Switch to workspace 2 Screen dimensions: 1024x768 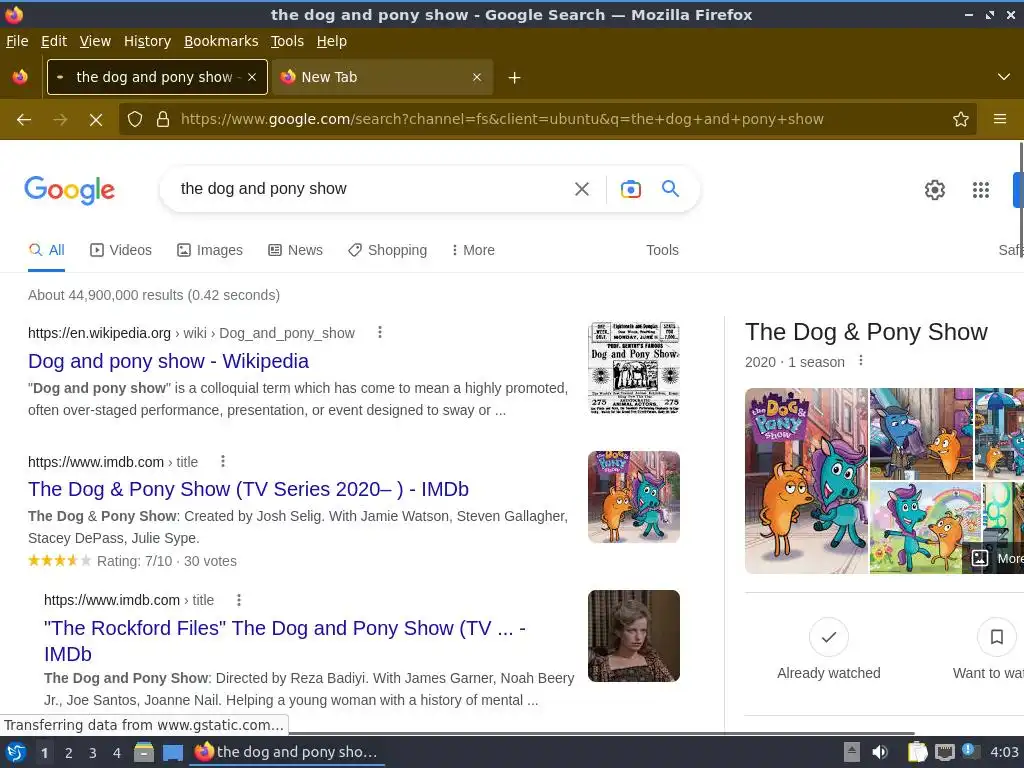click(x=69, y=753)
